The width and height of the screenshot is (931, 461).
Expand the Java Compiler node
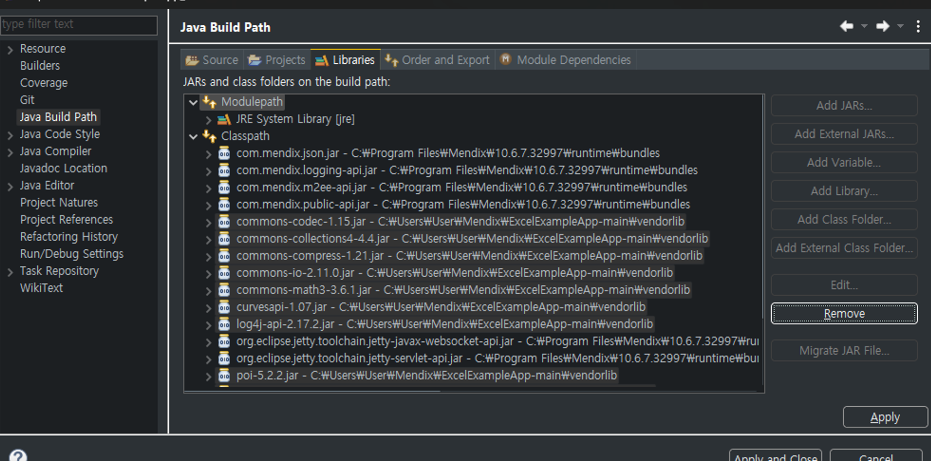[10, 152]
